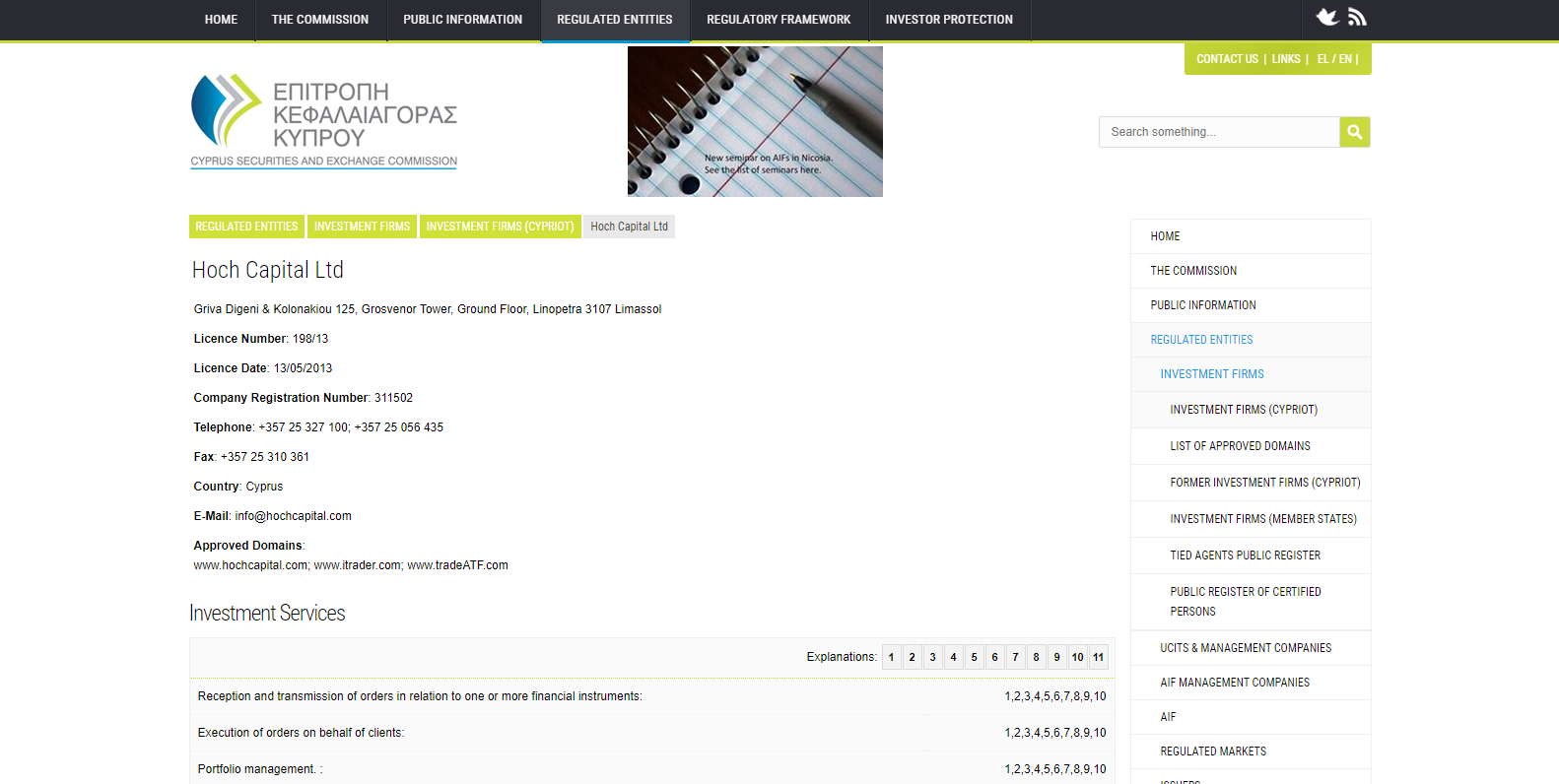Screen dimensions: 1559x784
Task: Open explanation number 7
Action: (1015, 657)
